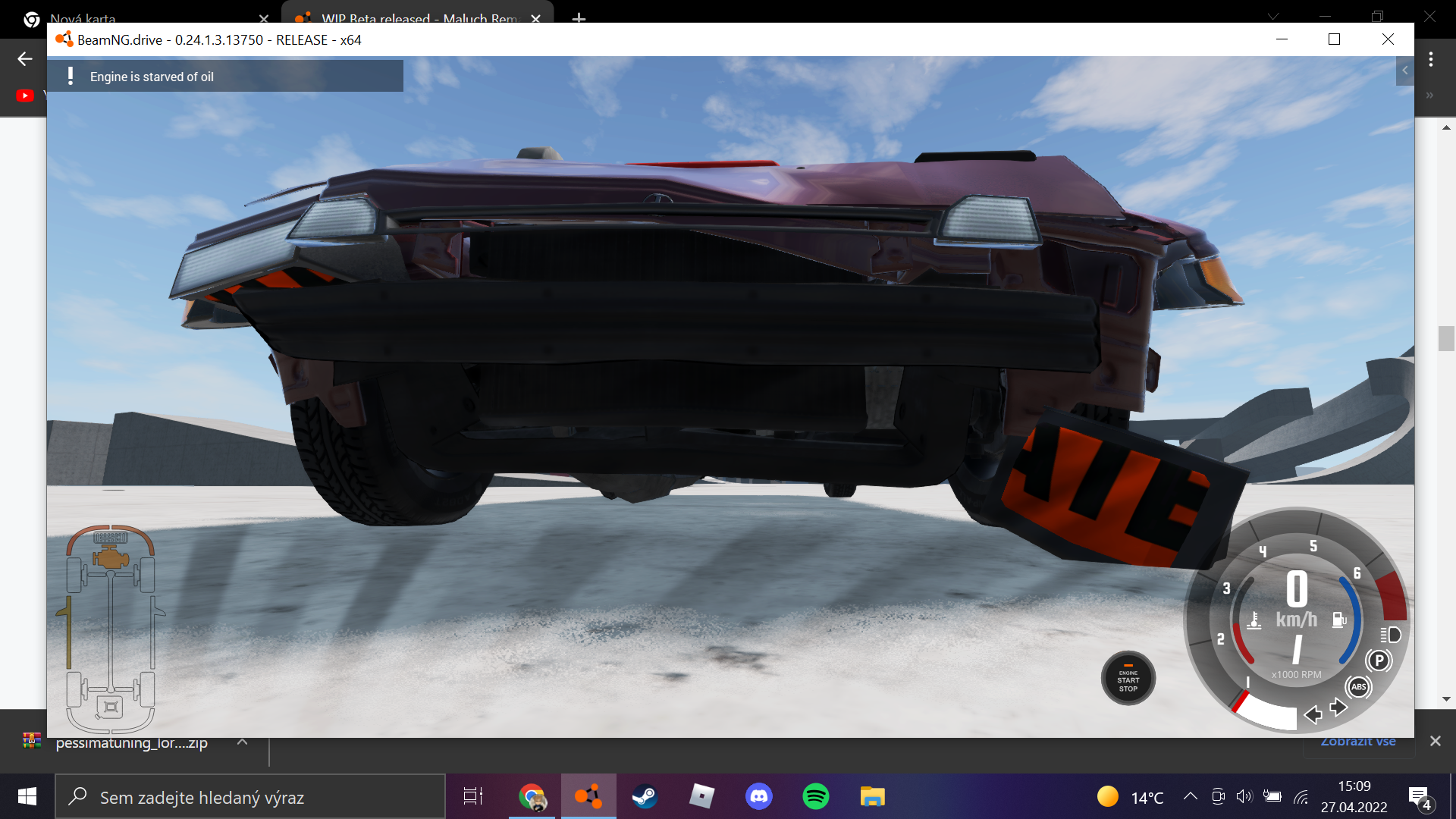Screen dimensions: 1456x819
Task: Click the right turn signal arrow
Action: 1338,707
